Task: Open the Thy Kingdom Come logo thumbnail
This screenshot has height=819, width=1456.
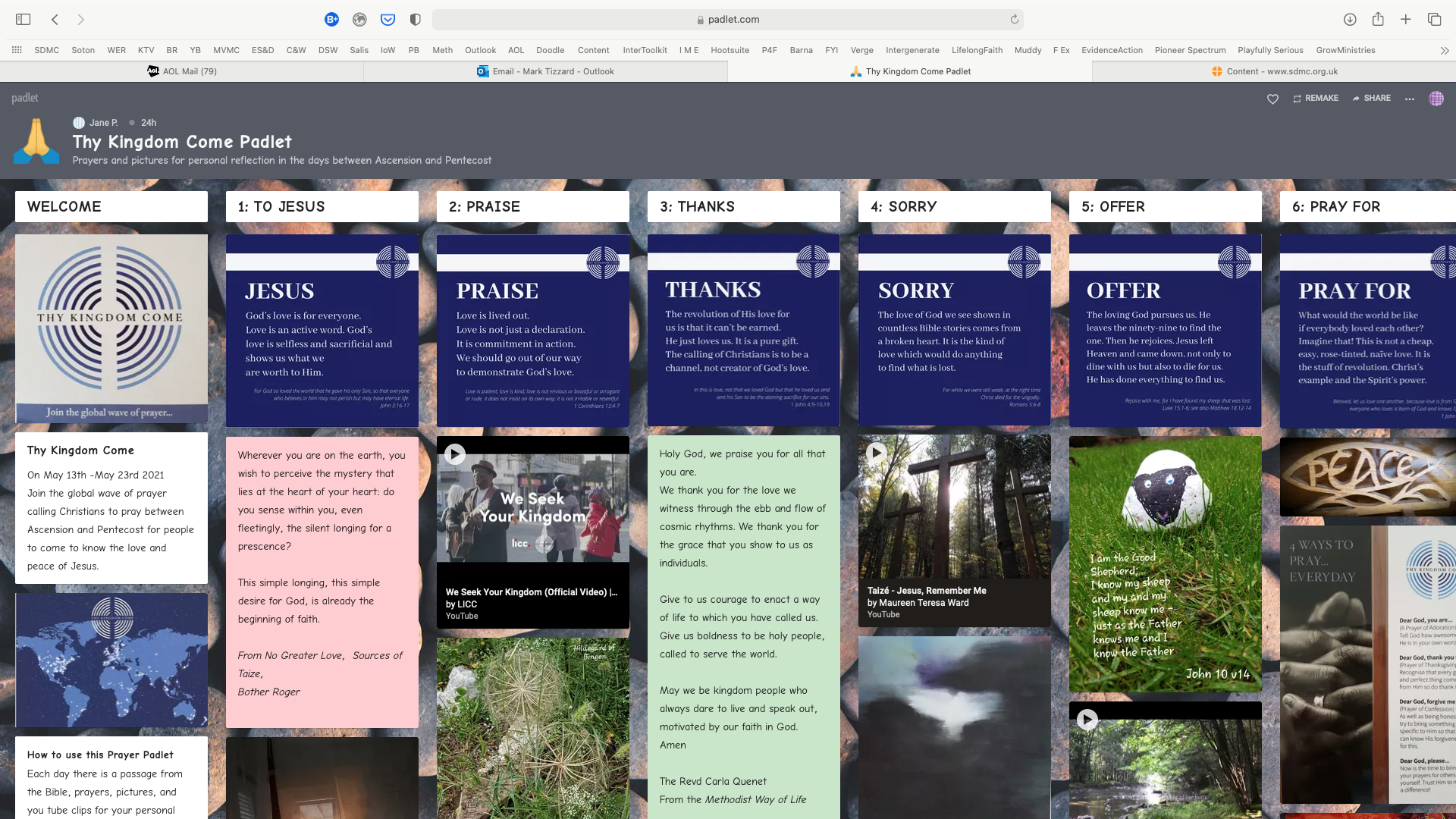Action: coord(111,328)
